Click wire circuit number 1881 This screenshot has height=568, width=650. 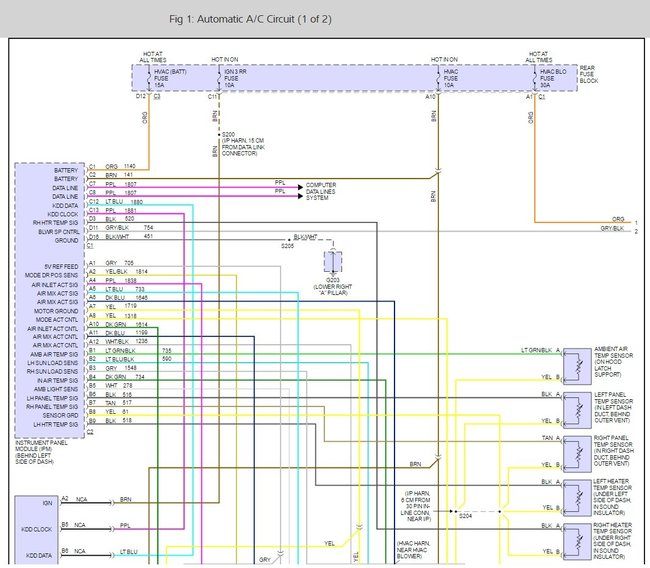130,211
